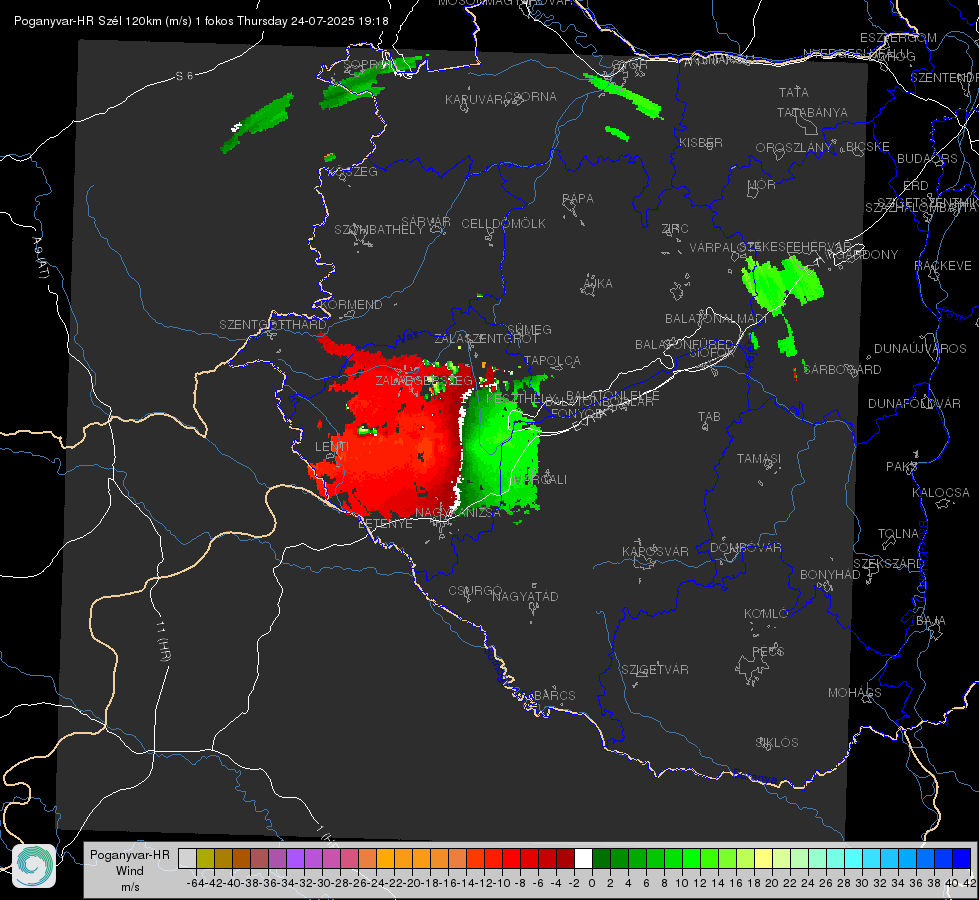The image size is (979, 900).
Task: Click the CSORNA city label
Action: coord(531,97)
